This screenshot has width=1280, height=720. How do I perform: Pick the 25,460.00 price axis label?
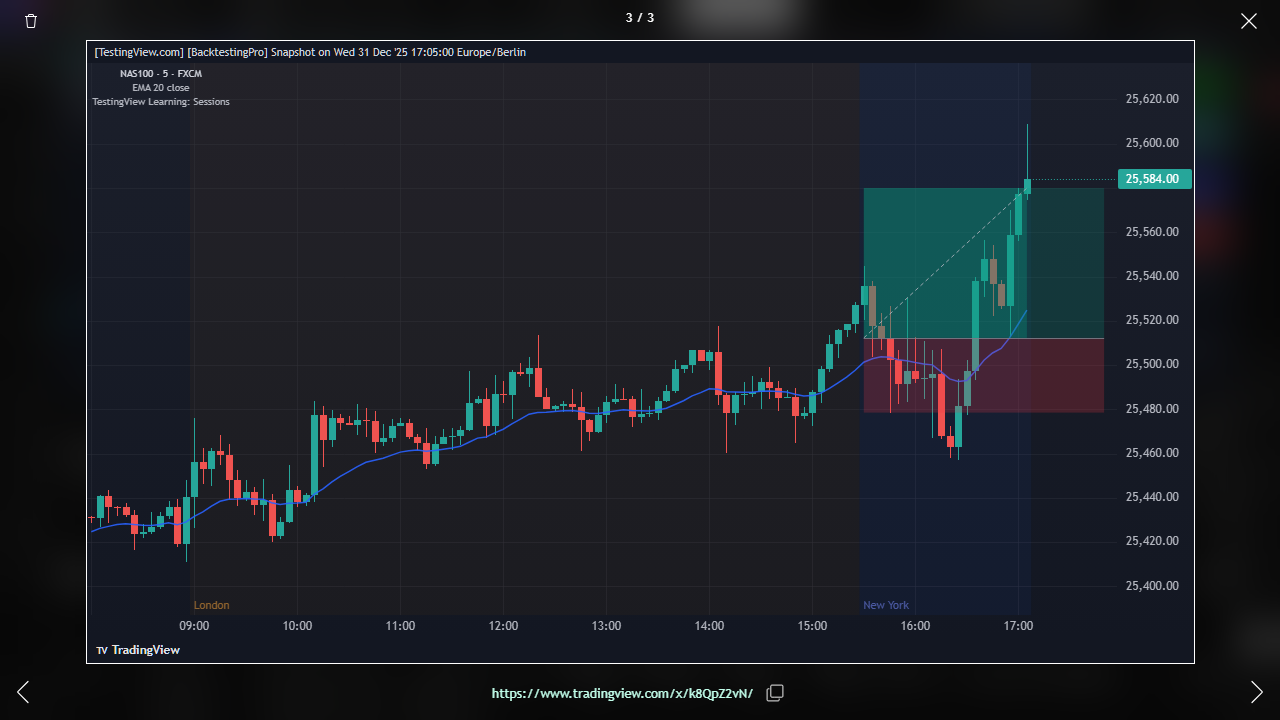[1152, 453]
